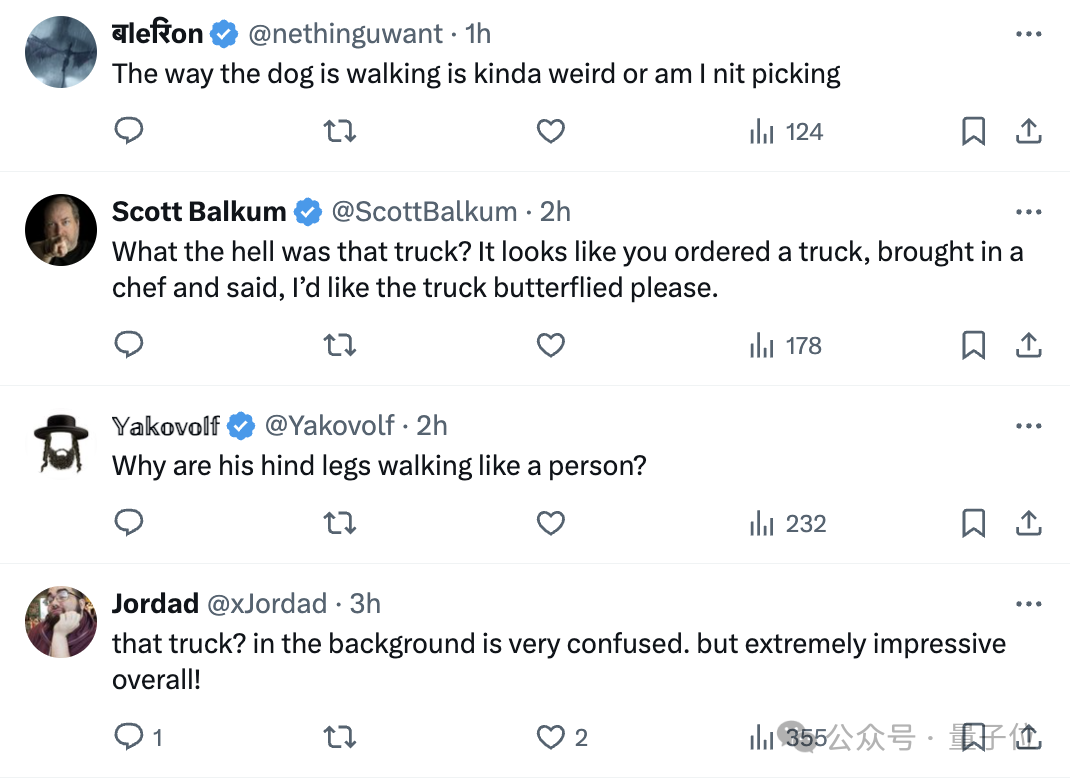Click Scott Balkum's profile photo

point(60,230)
